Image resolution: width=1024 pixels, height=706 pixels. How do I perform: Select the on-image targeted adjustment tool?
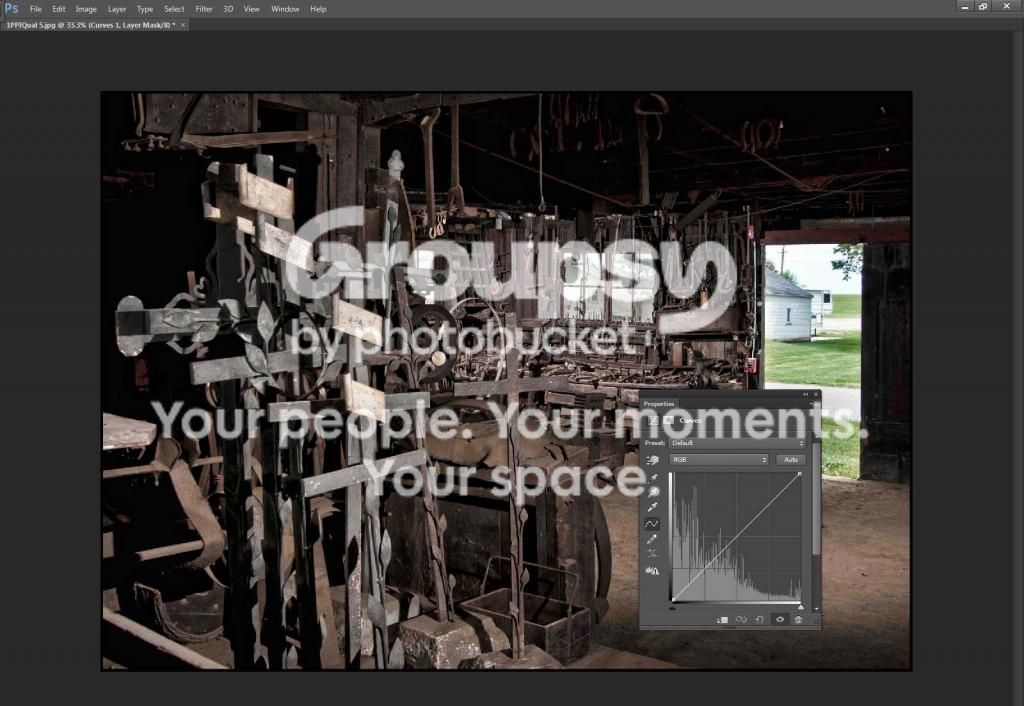(652, 460)
